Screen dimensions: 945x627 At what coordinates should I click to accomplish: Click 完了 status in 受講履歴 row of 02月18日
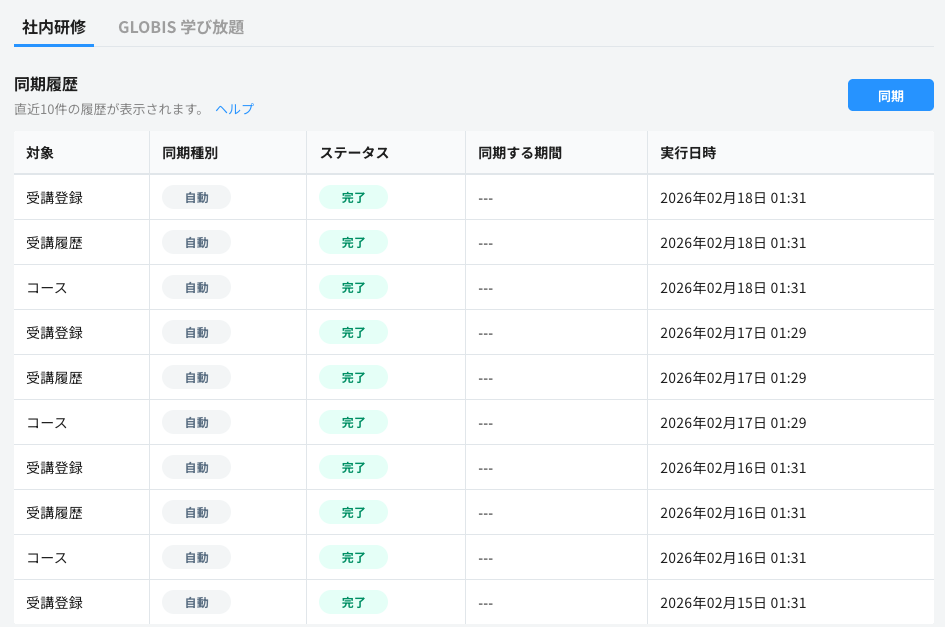(x=353, y=243)
